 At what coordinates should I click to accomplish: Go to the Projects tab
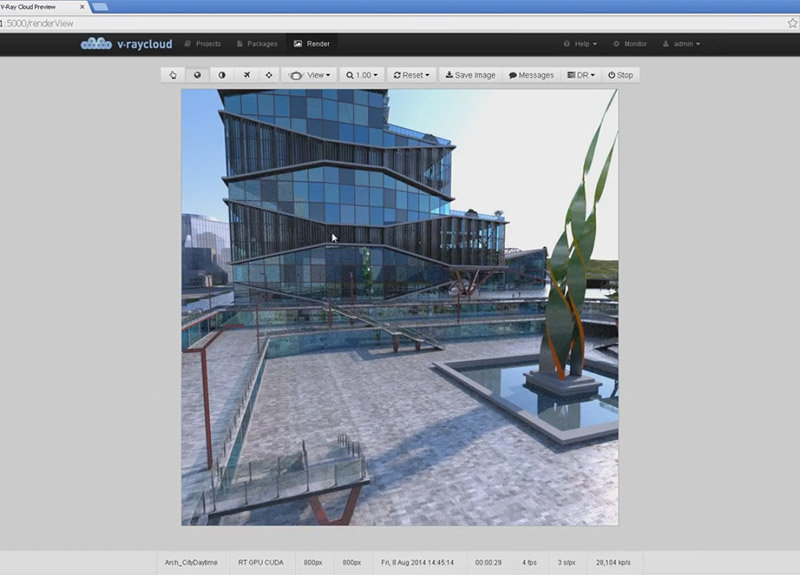click(x=203, y=44)
